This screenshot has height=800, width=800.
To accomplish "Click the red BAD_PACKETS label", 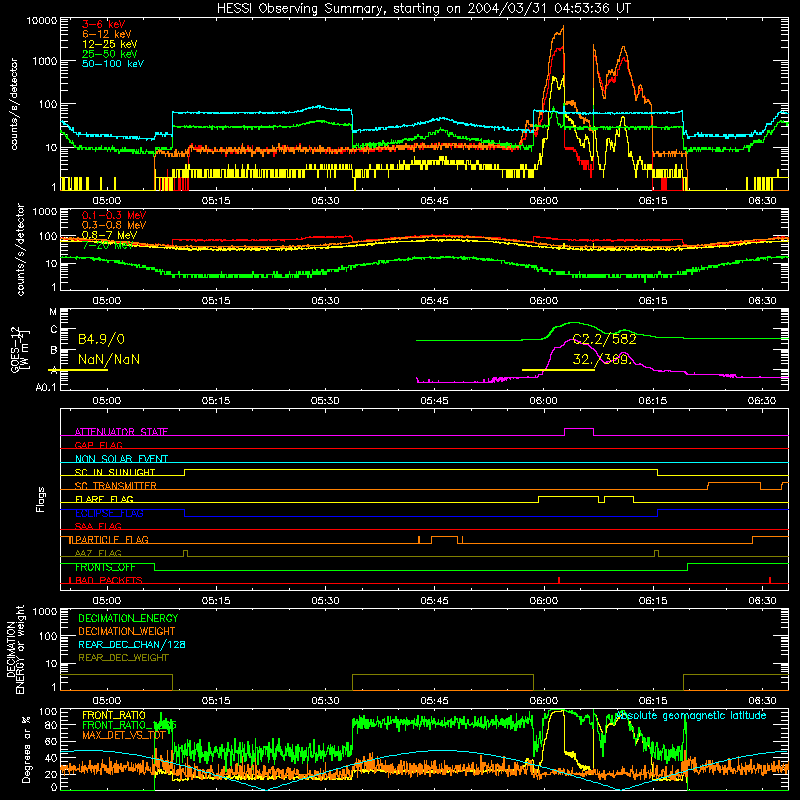I will click(x=108, y=580).
